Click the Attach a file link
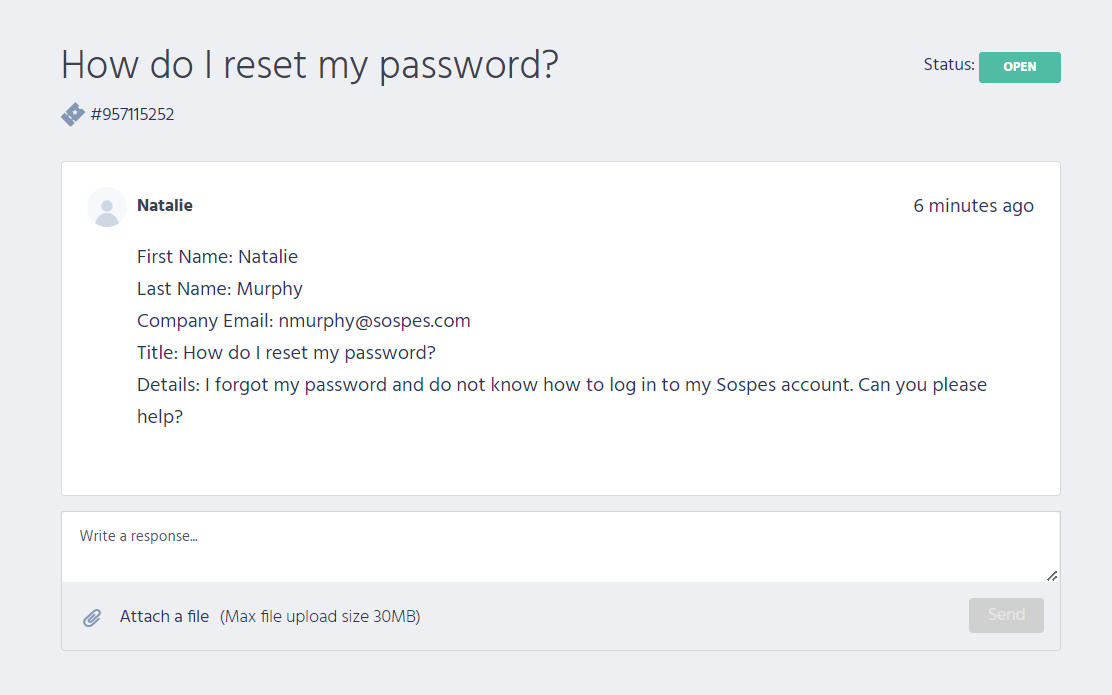 coord(165,616)
